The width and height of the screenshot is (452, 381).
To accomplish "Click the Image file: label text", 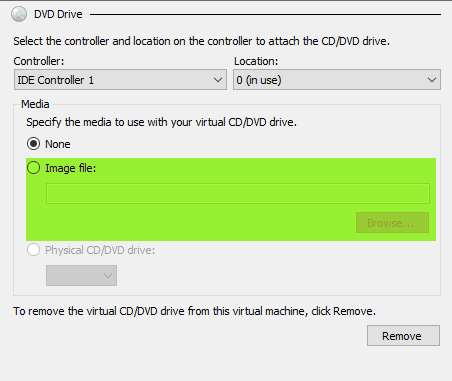I will [71, 168].
